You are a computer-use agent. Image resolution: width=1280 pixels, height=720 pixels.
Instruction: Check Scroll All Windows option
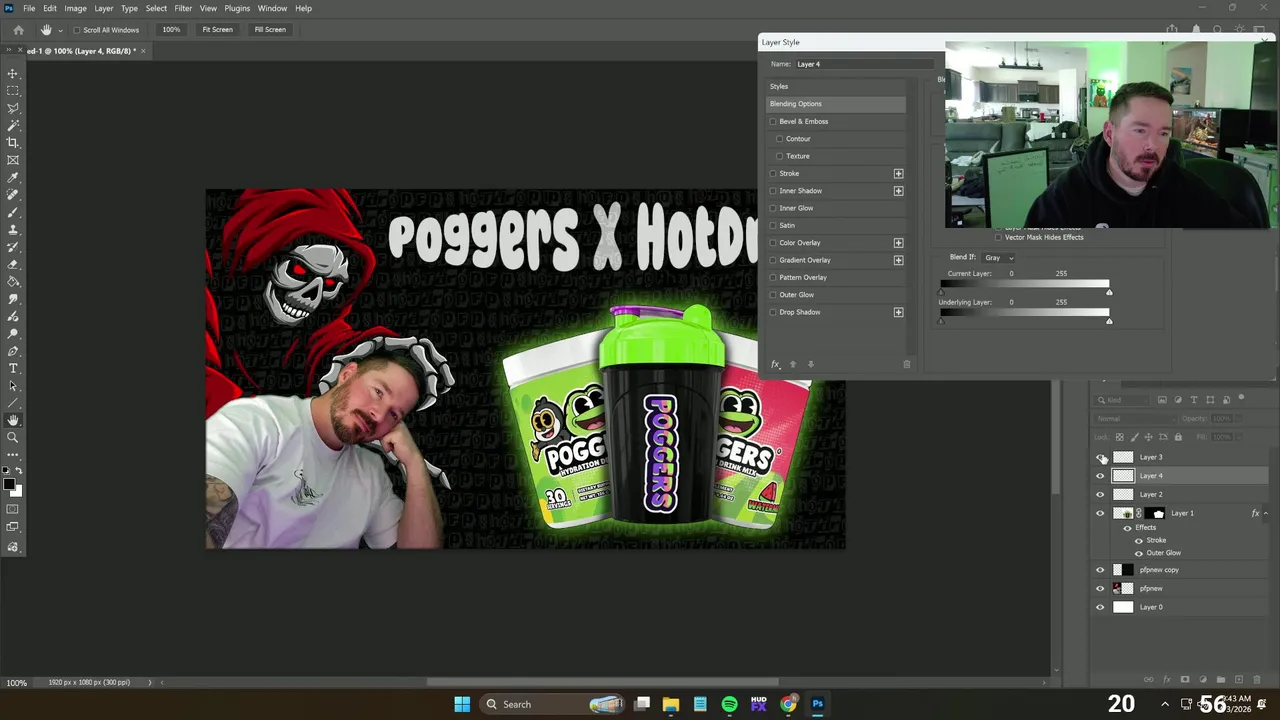[77, 30]
